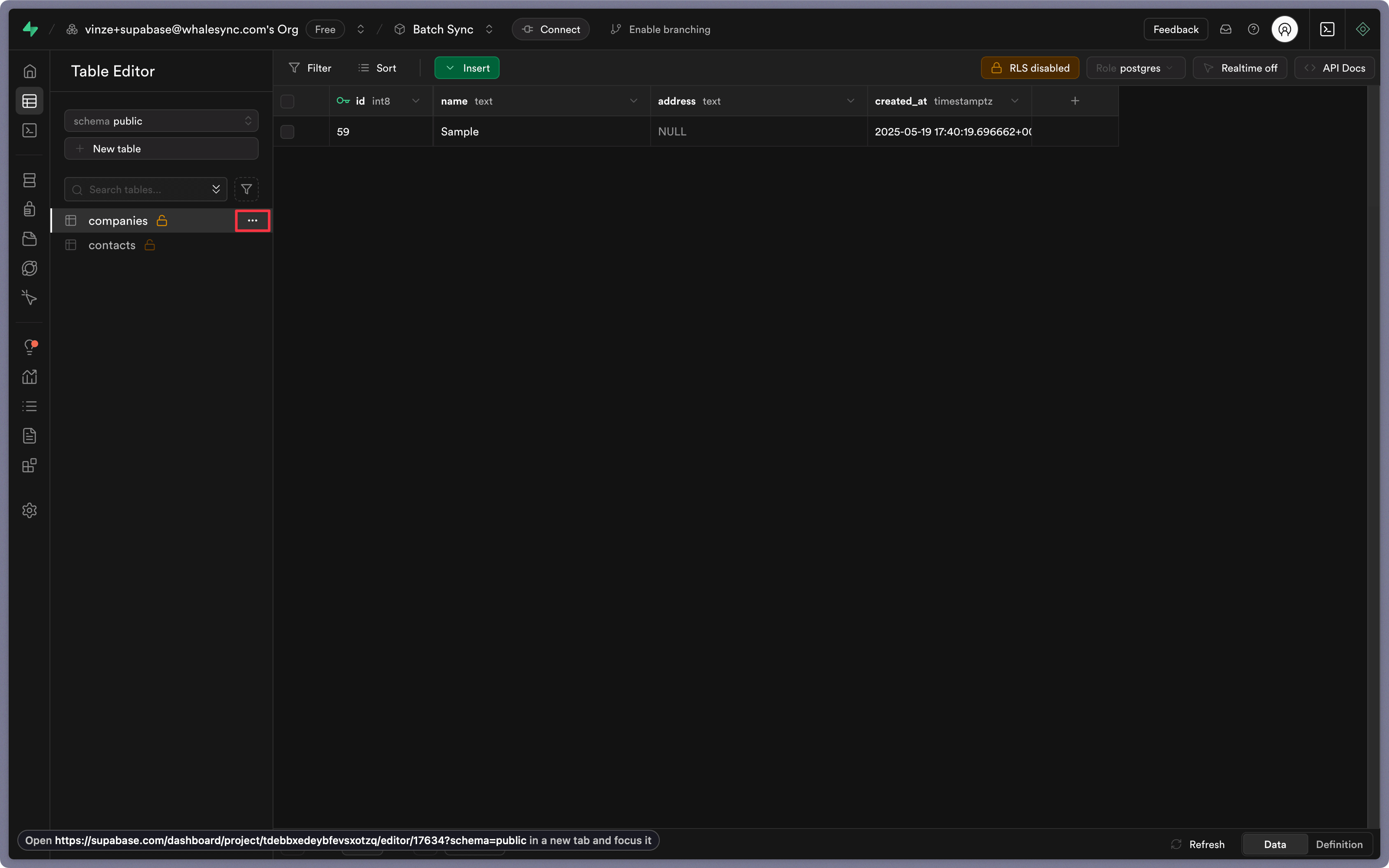Open the AI assistant diamond icon
Screen dimensions: 1389x868
(1363, 29)
